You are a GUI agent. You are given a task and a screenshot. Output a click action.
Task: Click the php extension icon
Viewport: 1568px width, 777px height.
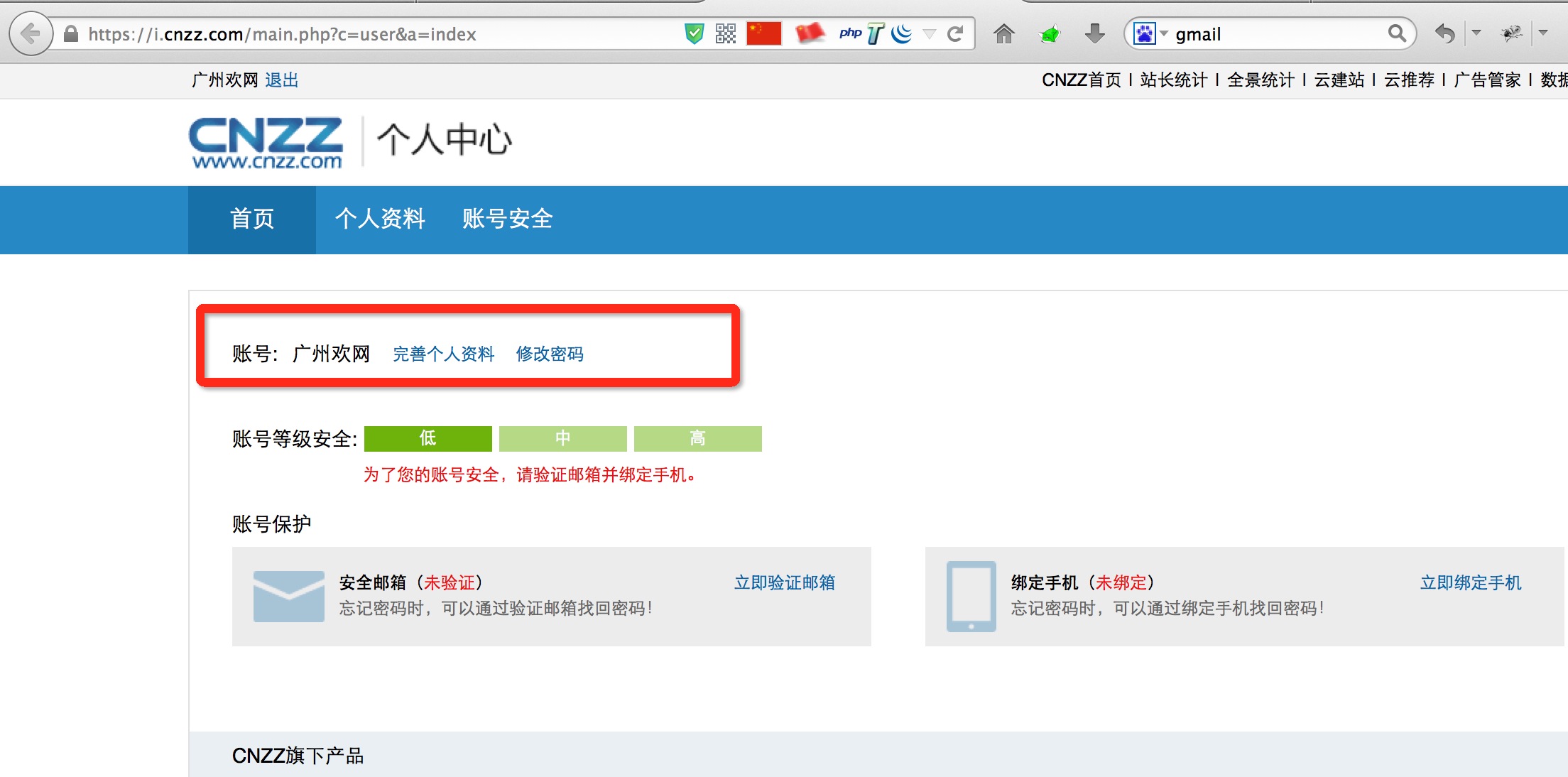point(850,33)
